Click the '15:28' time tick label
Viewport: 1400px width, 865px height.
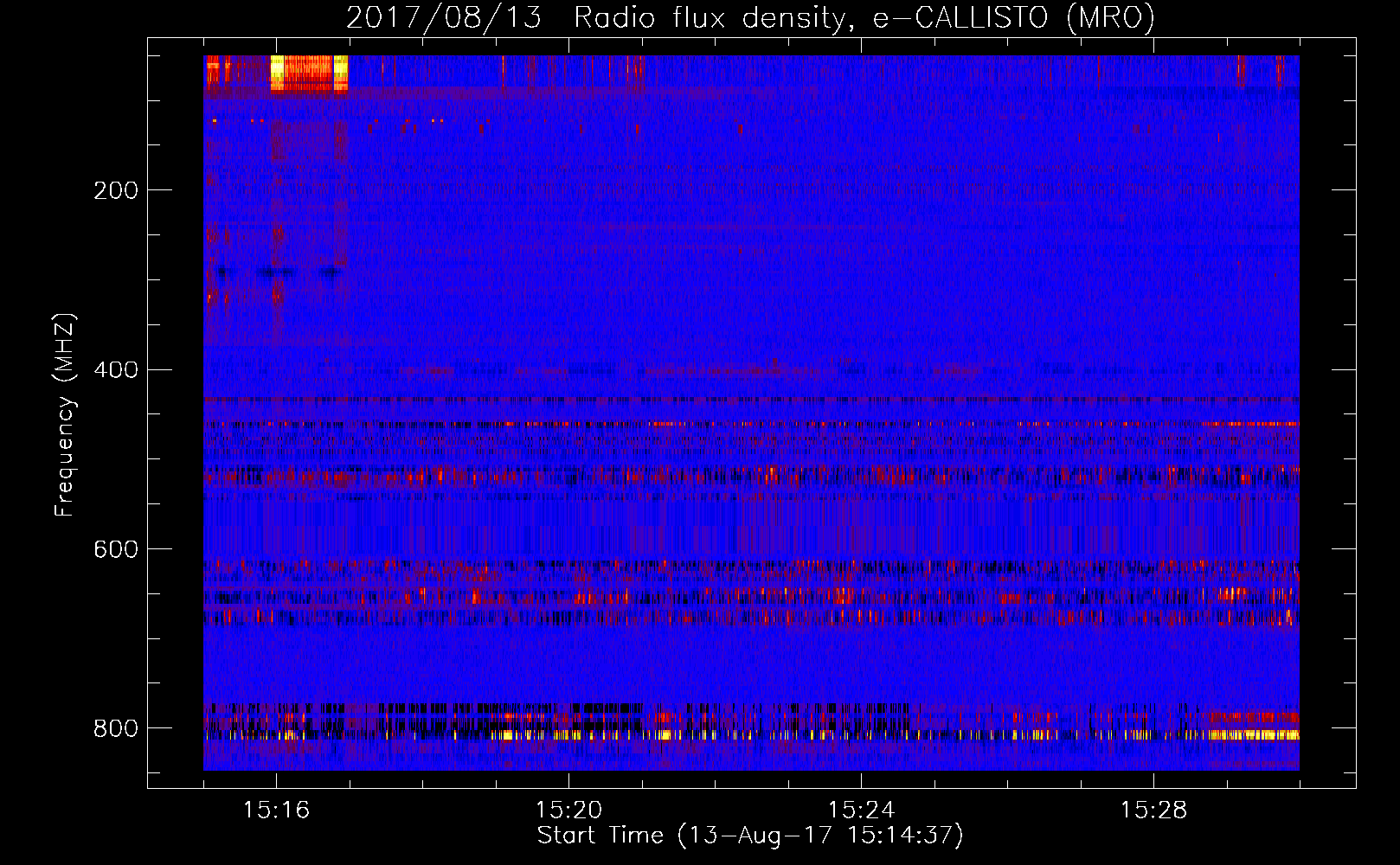(x=1154, y=810)
